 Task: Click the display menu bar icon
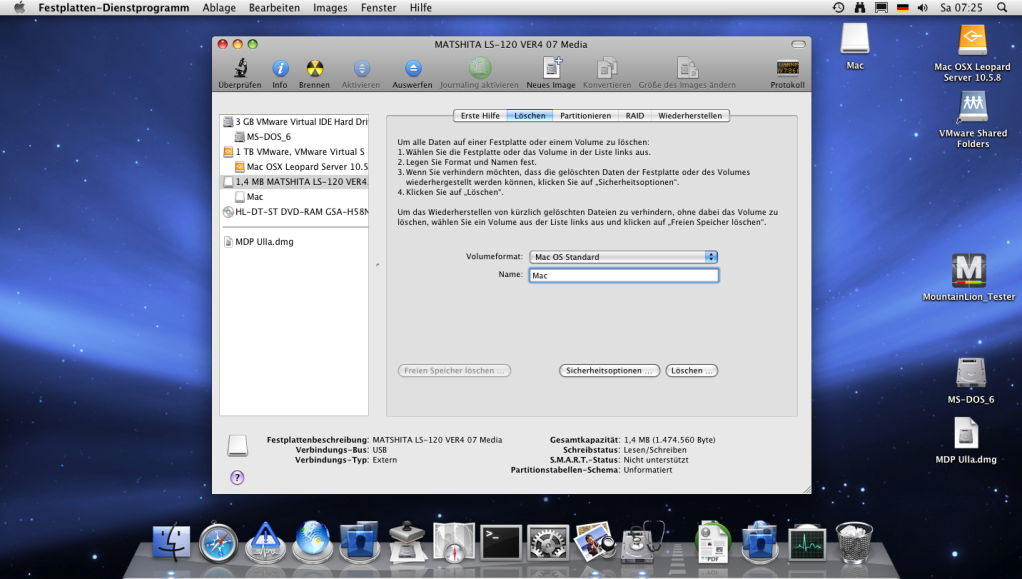(x=881, y=8)
